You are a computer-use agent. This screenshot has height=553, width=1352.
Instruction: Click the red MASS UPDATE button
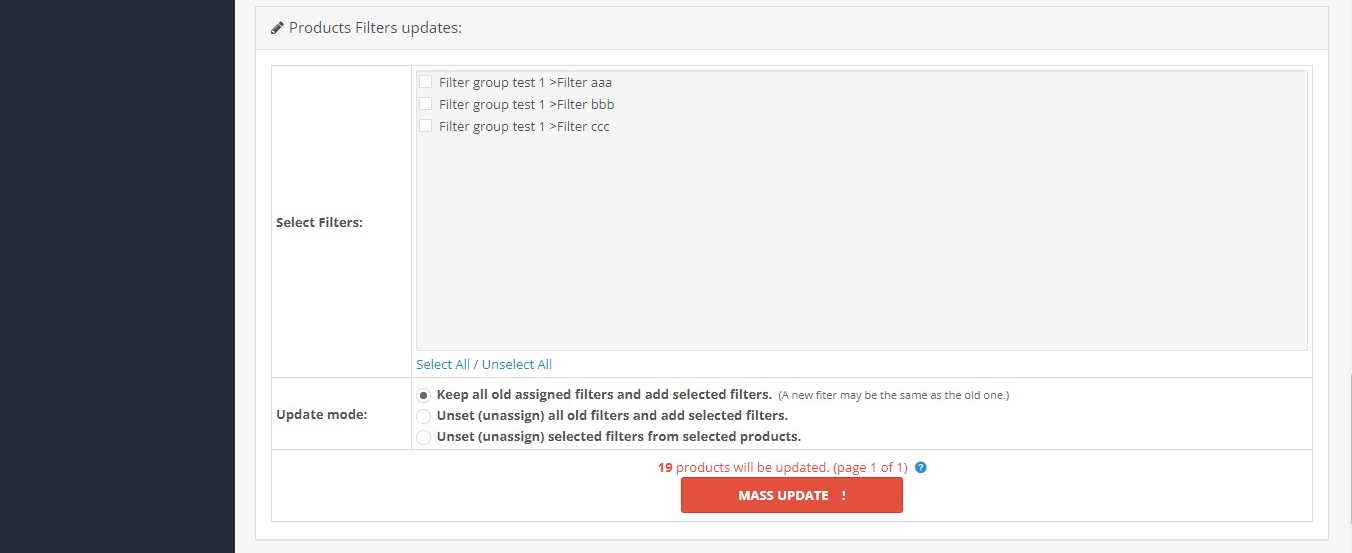tap(792, 495)
